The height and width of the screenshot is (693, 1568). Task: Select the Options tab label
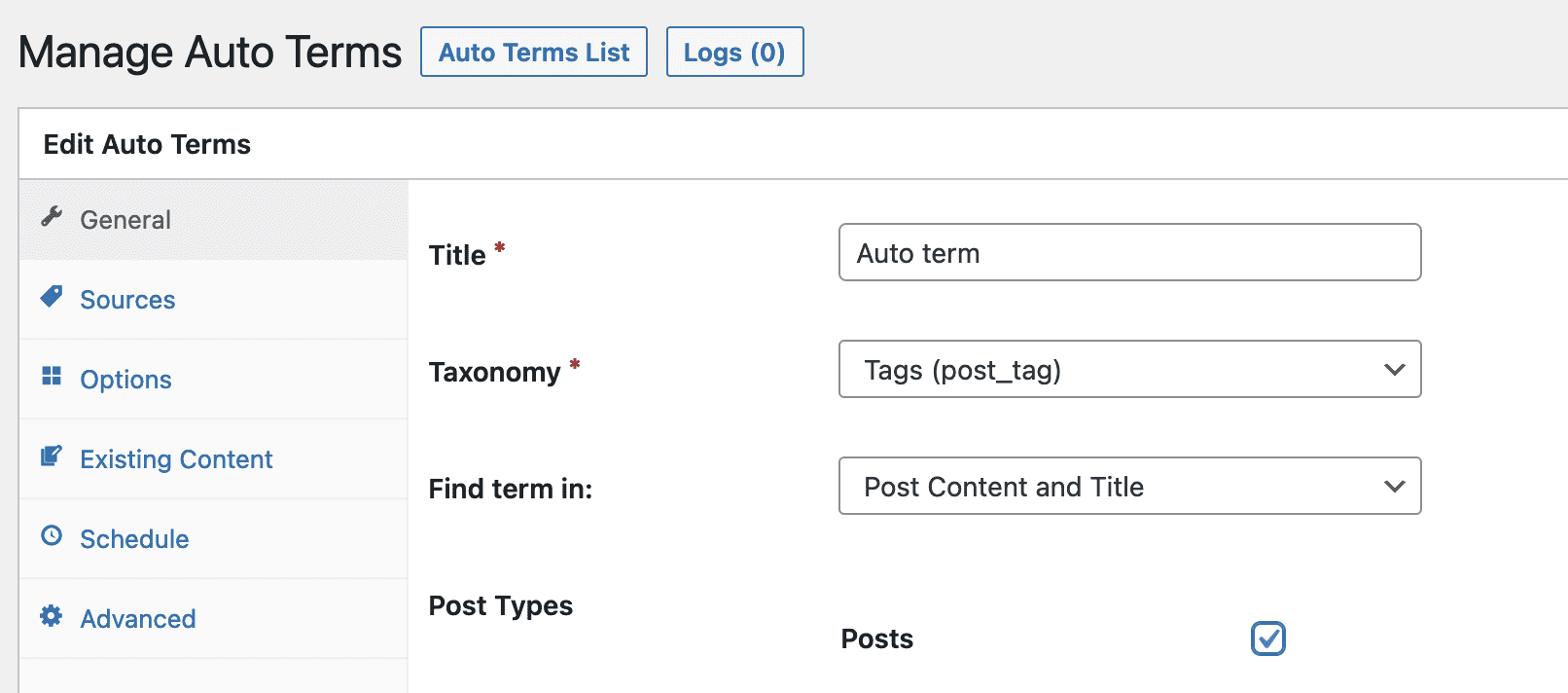[125, 380]
